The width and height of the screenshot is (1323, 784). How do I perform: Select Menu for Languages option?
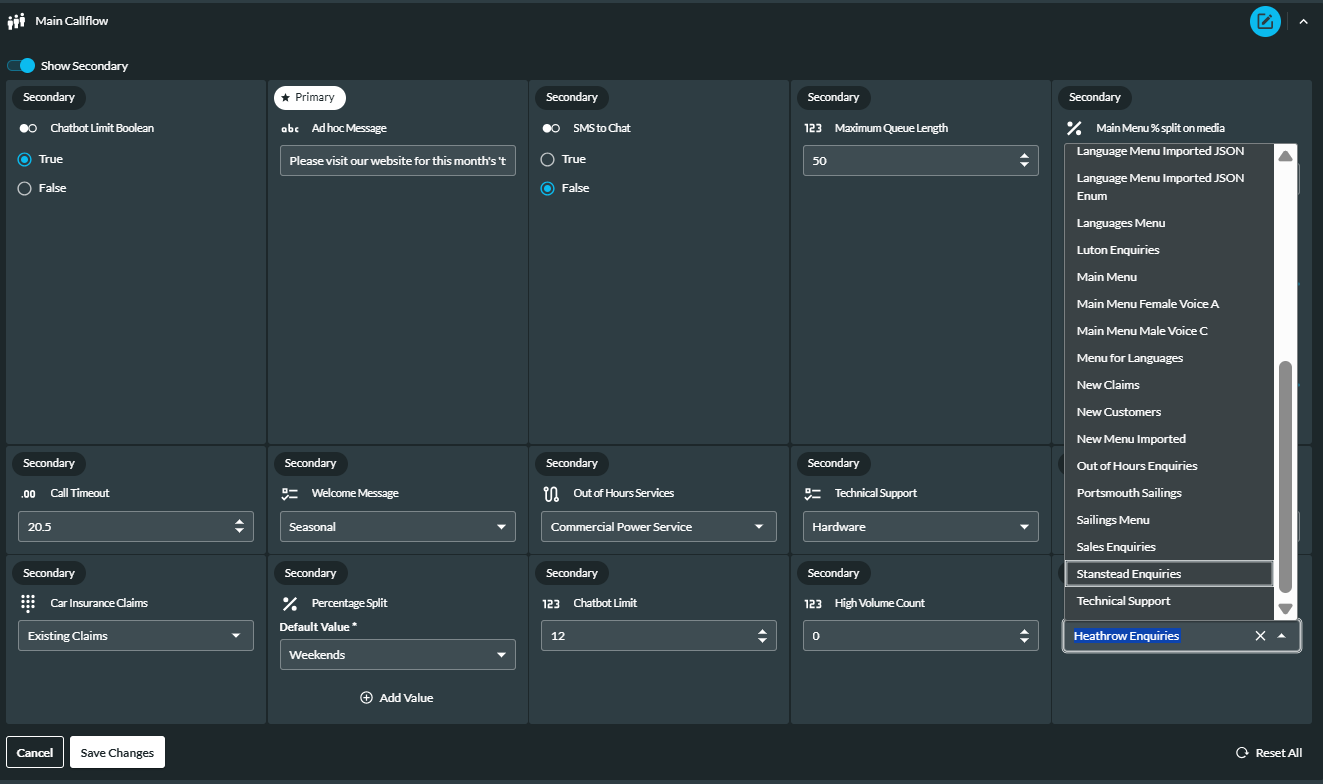click(x=1169, y=358)
